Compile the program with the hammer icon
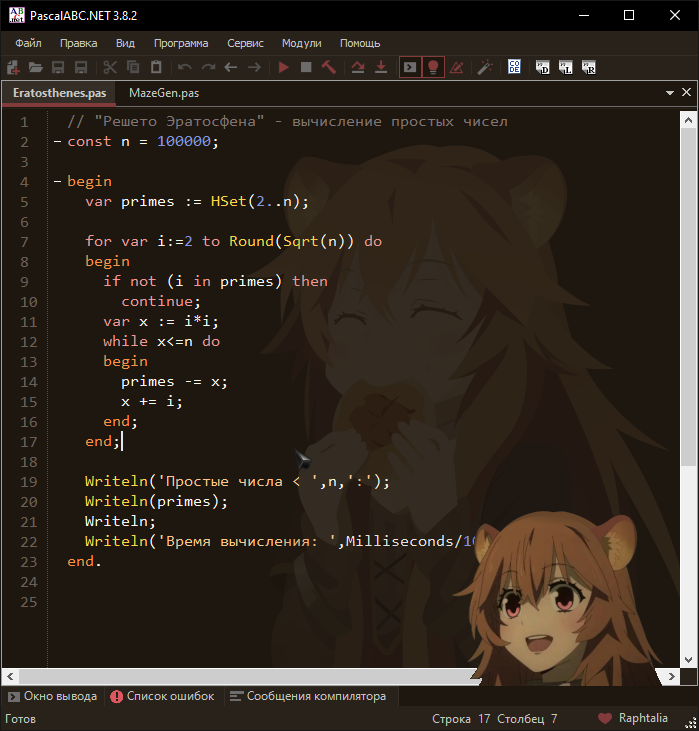 click(329, 68)
